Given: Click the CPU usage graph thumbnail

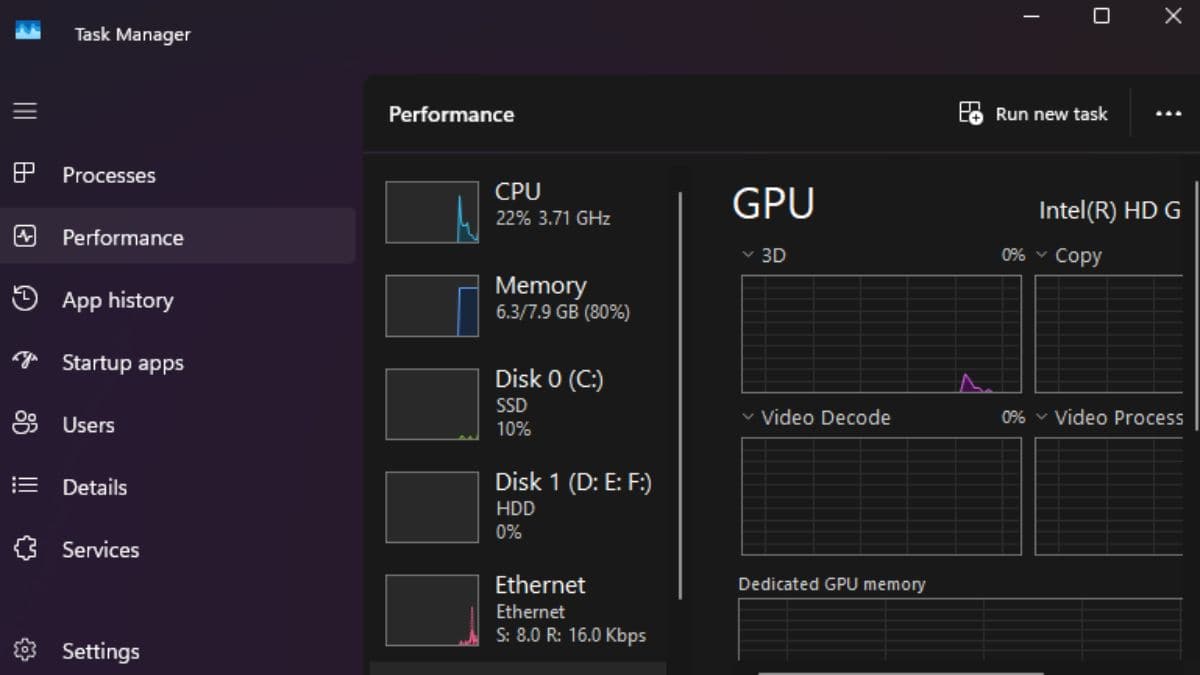Looking at the screenshot, I should point(432,211).
